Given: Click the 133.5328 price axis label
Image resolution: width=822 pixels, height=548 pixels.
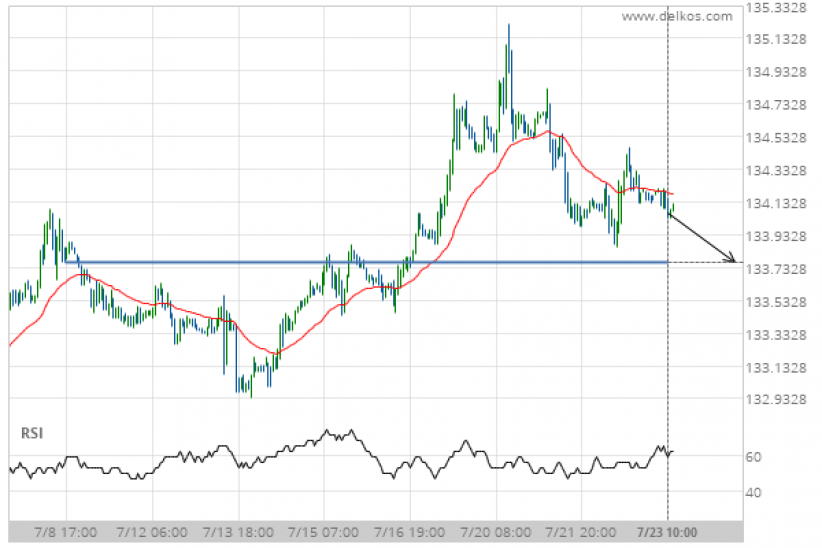Looking at the screenshot, I should [x=776, y=303].
